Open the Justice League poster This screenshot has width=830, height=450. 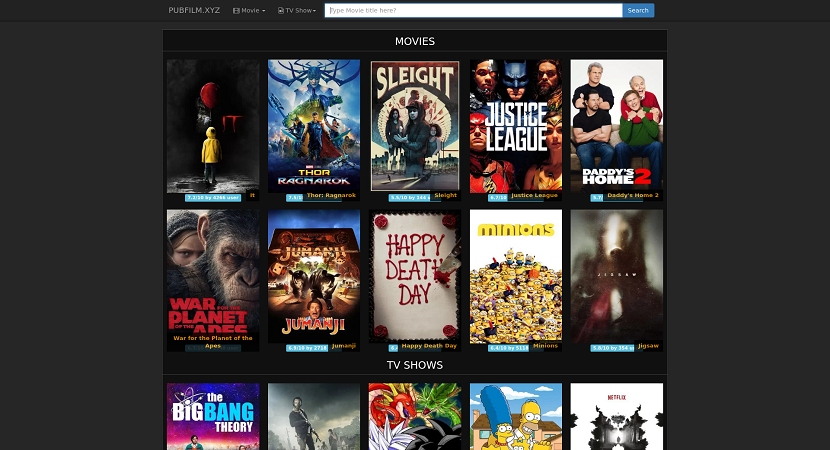[x=516, y=126]
